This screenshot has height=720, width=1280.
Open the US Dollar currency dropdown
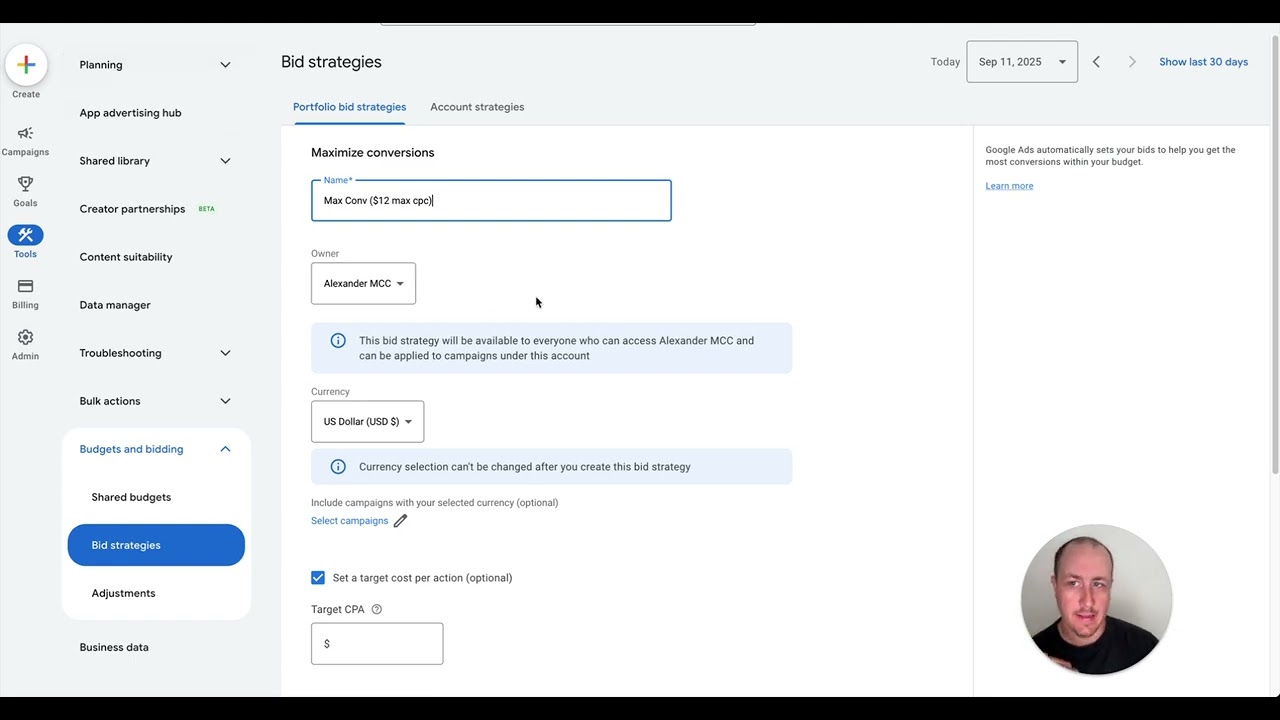367,421
